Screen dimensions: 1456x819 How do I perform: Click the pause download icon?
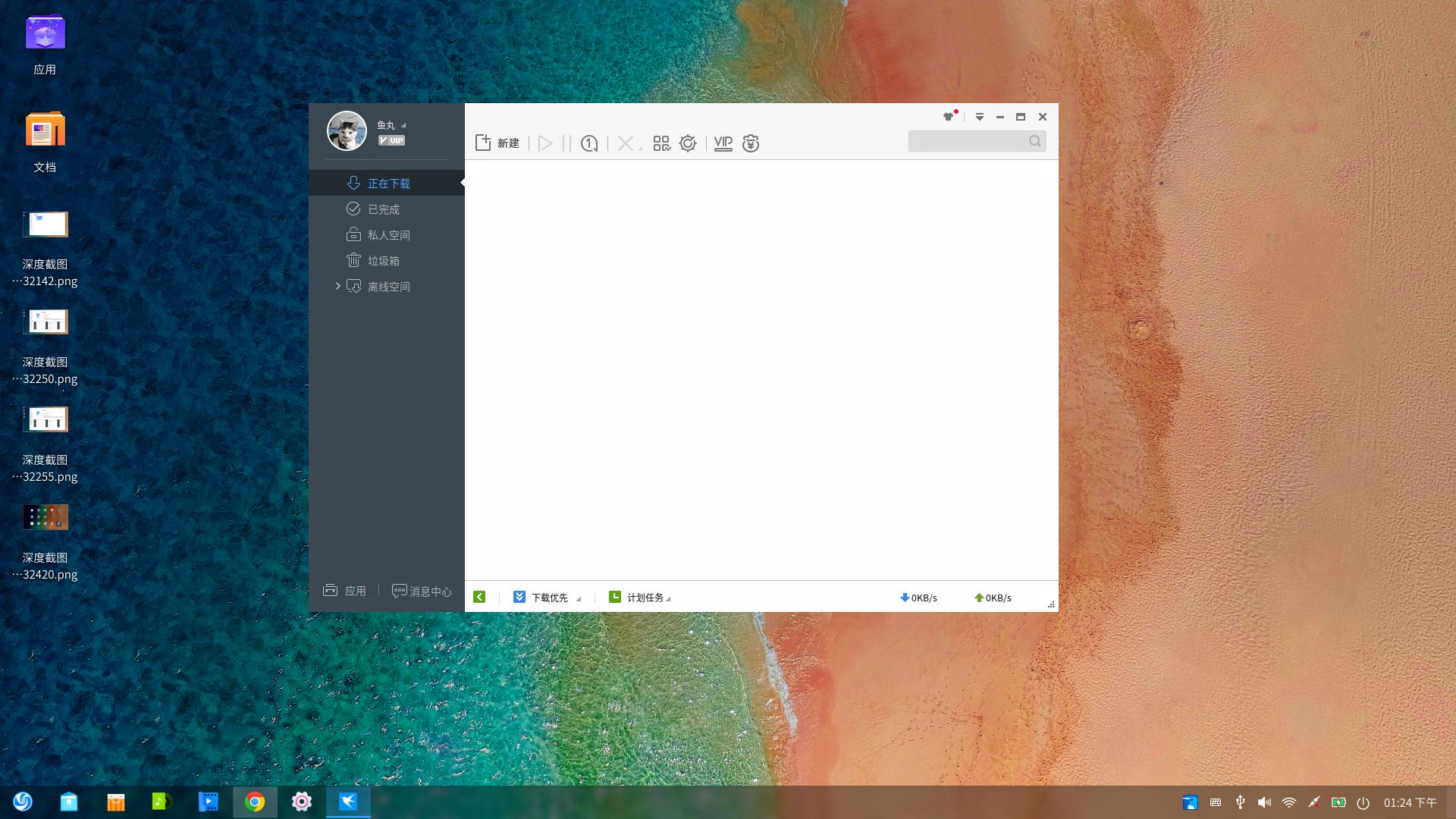click(566, 143)
